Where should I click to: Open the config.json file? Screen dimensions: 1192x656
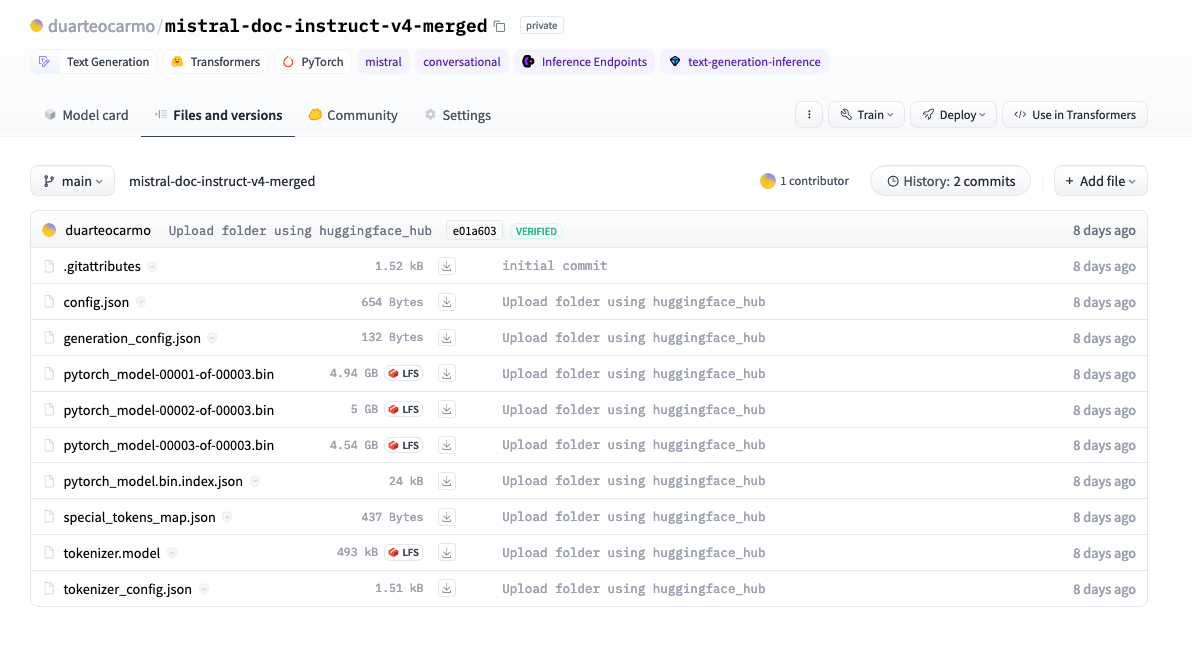[x=96, y=302]
